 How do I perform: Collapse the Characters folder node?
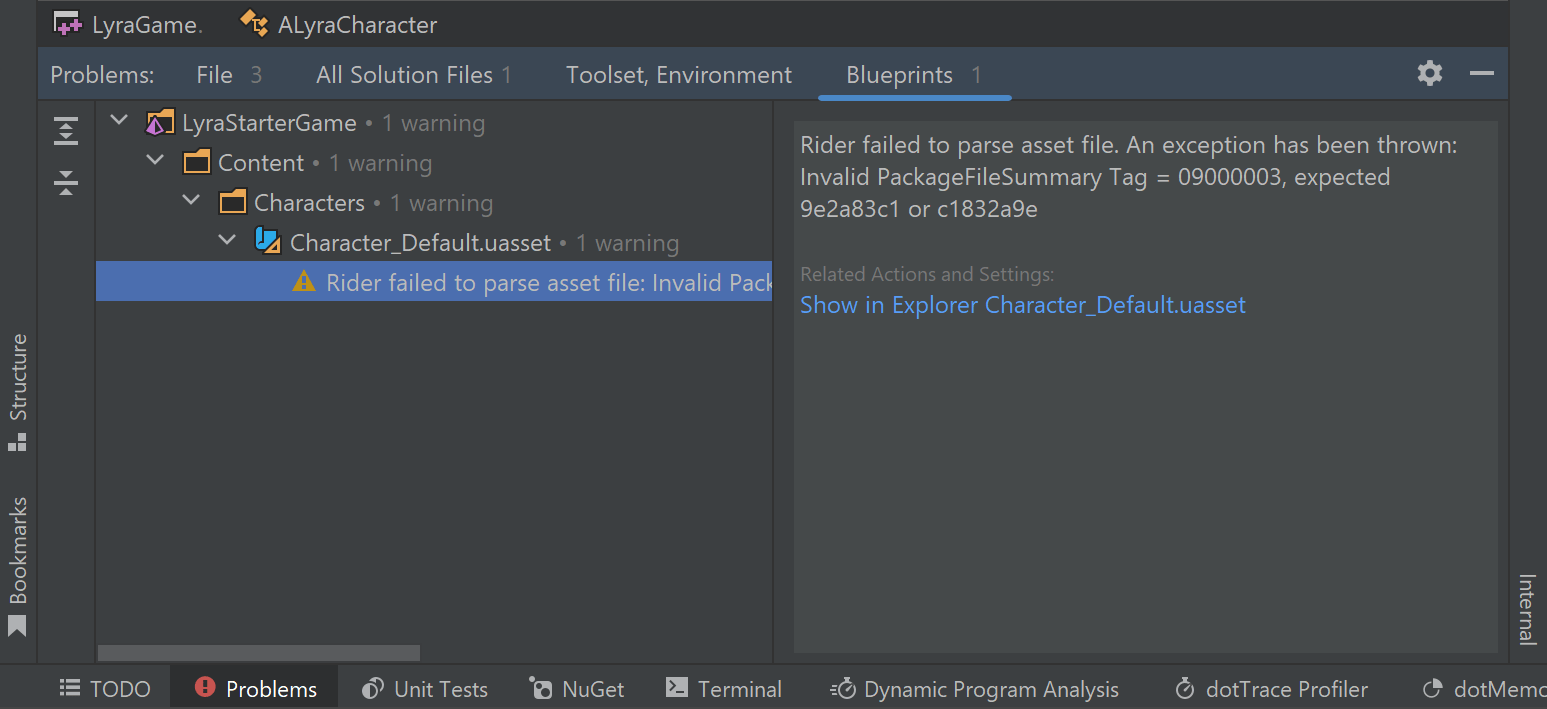pos(191,201)
